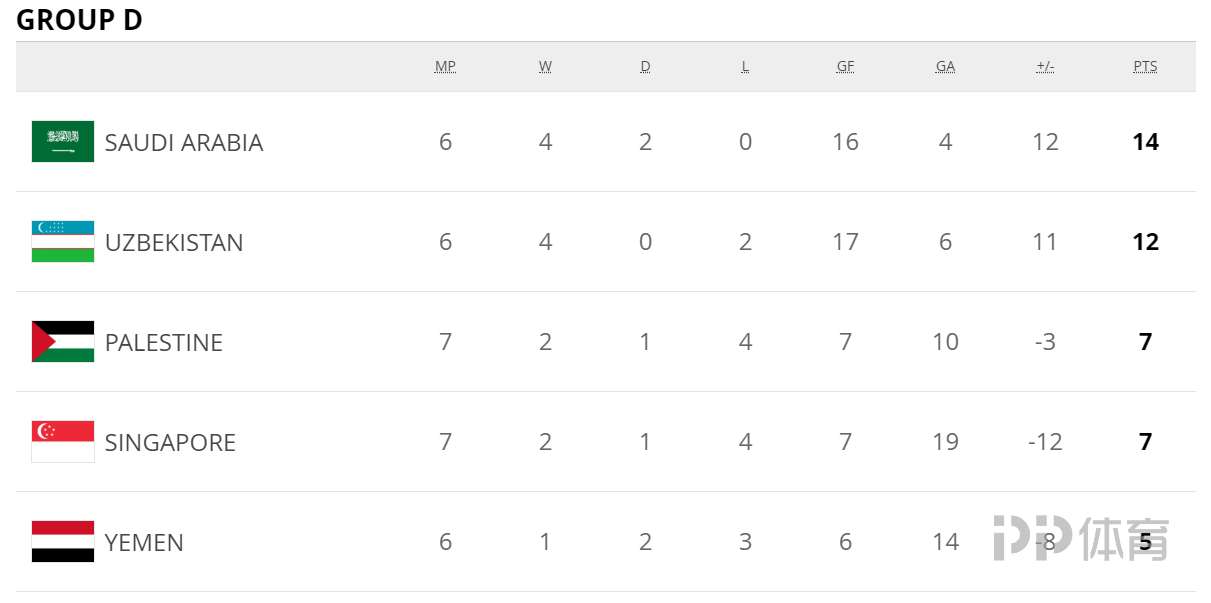
Task: Open the YEMEN team name
Action: tap(144, 543)
